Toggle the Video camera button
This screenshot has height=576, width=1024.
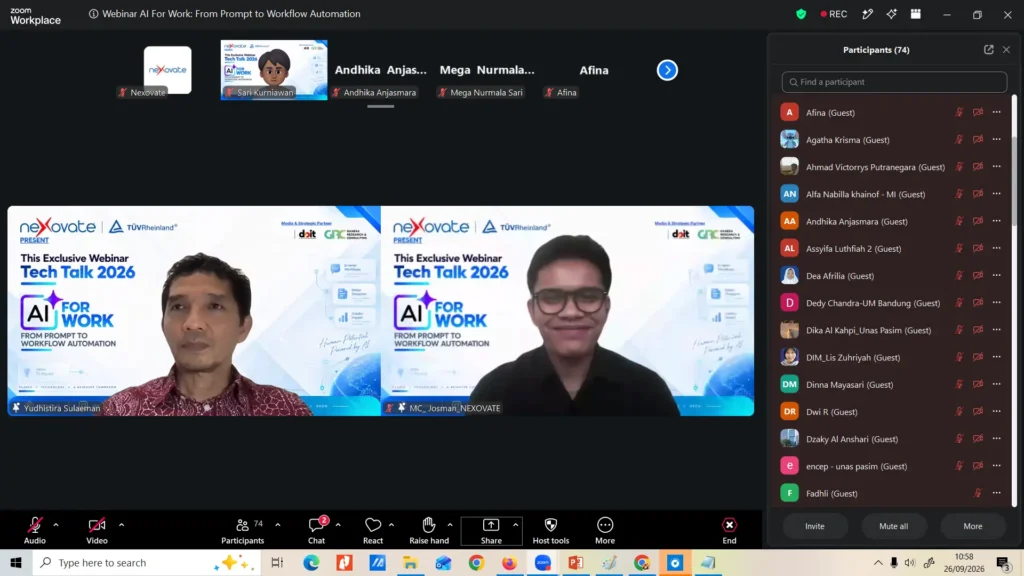coord(97,530)
